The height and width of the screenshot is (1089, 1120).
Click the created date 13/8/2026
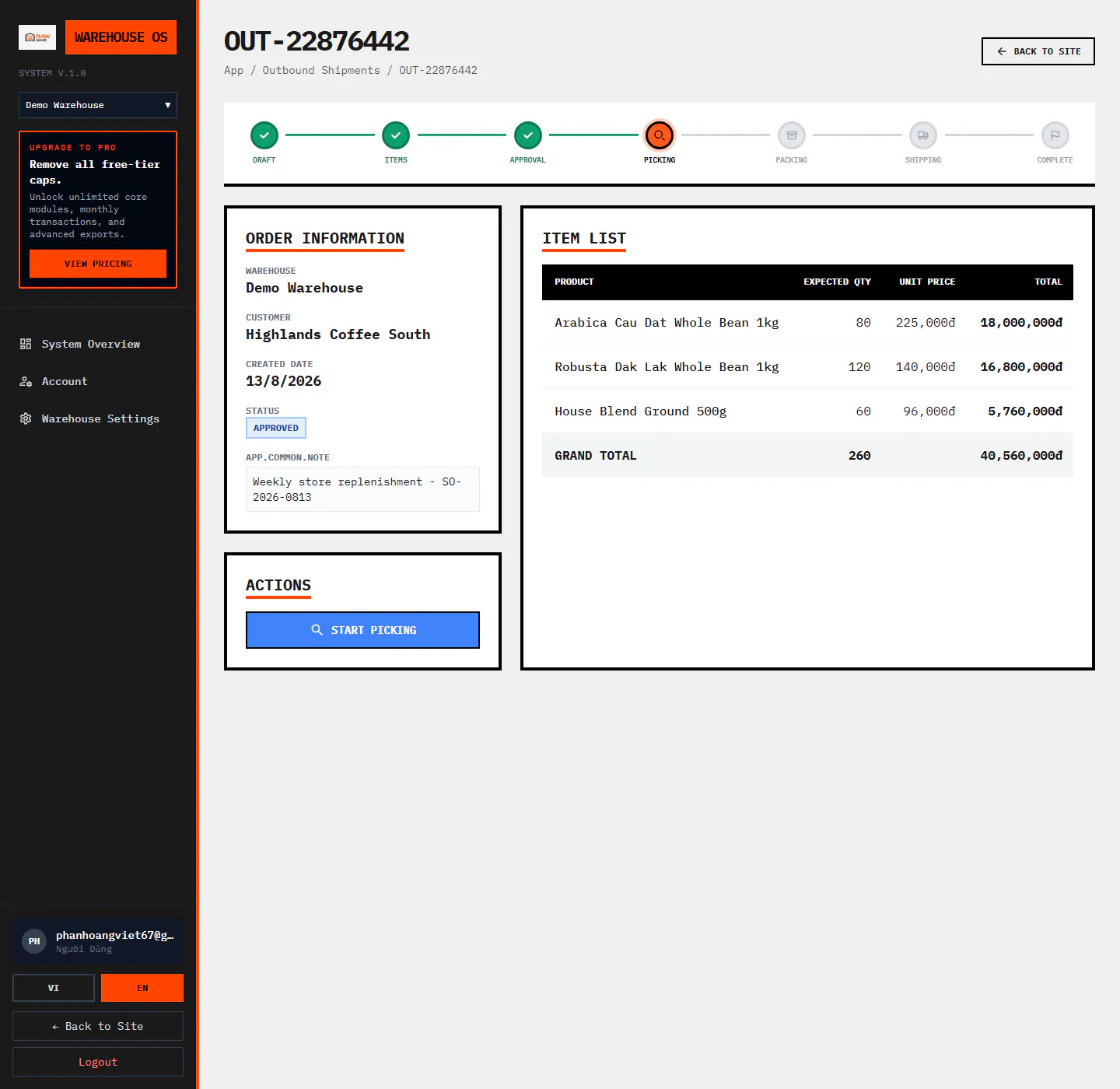click(283, 381)
